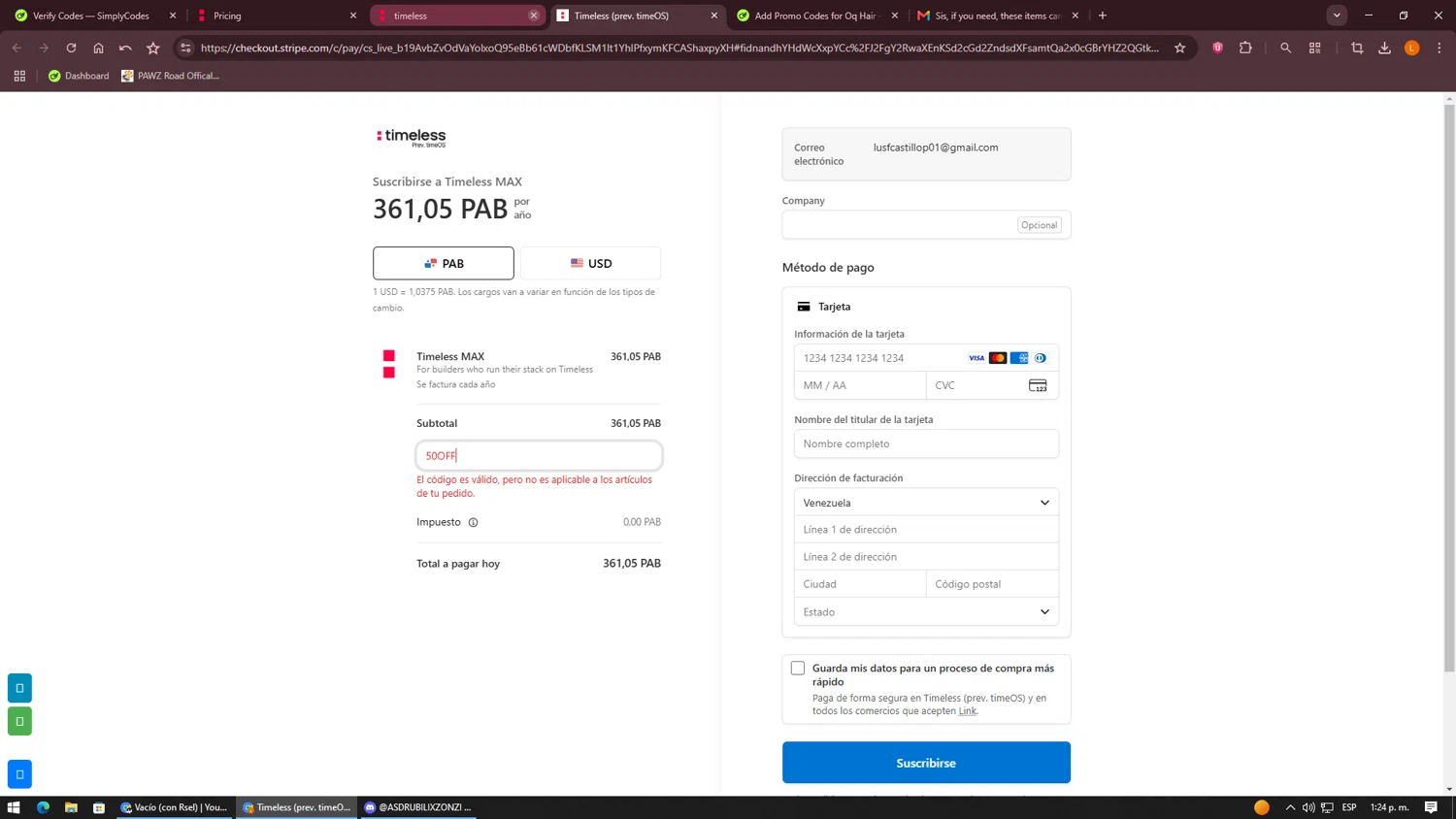
Task: Open notifications center in taskbar
Action: 1432,807
